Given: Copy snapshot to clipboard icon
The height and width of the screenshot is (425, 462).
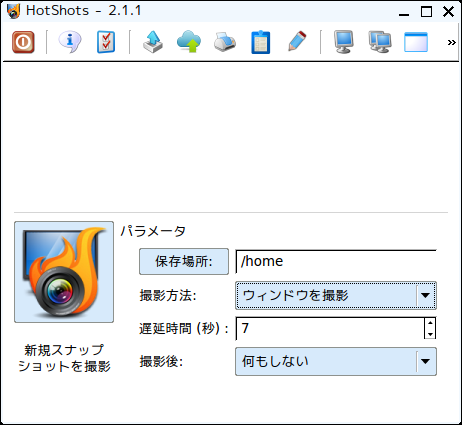Looking at the screenshot, I should (261, 42).
